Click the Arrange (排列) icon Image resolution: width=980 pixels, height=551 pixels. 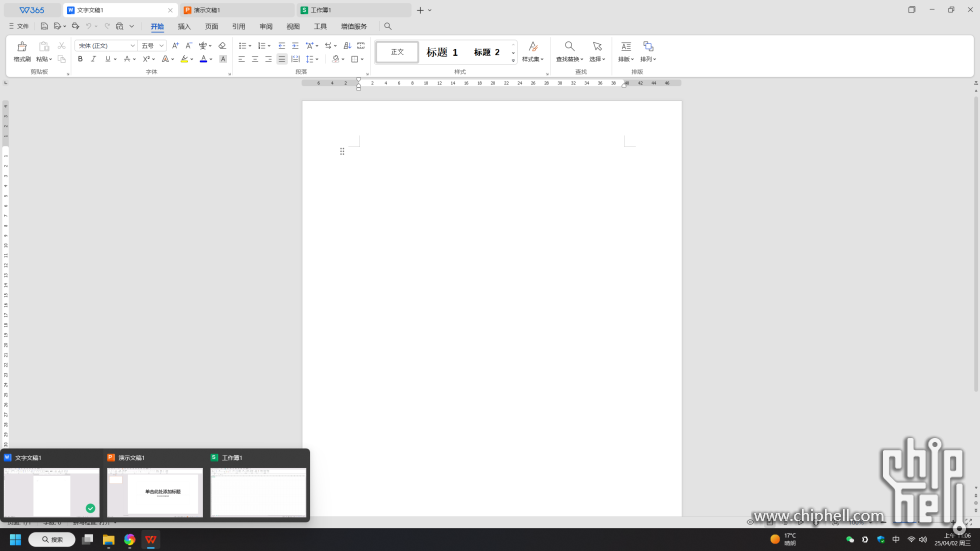[648, 47]
